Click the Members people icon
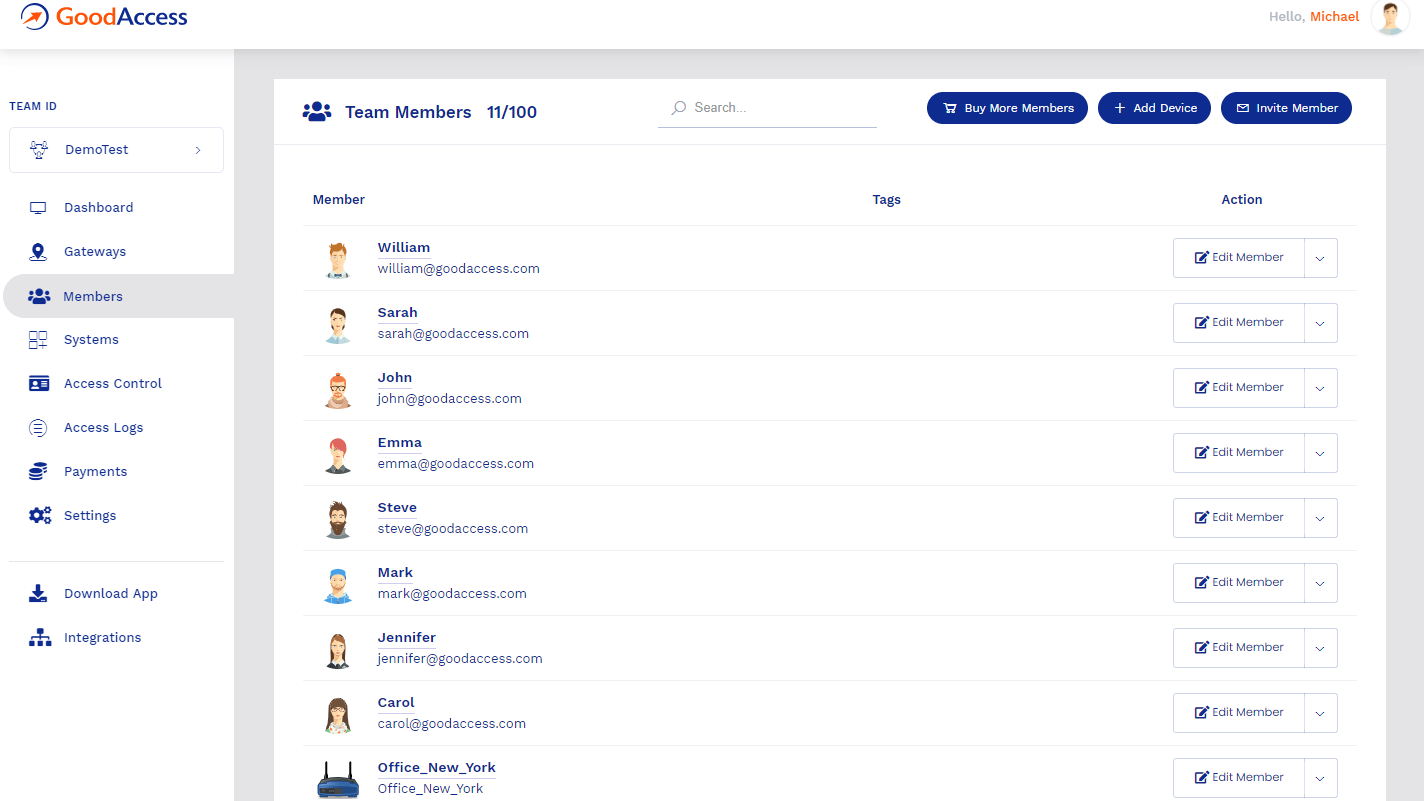This screenshot has height=801, width=1424. pos(38,296)
